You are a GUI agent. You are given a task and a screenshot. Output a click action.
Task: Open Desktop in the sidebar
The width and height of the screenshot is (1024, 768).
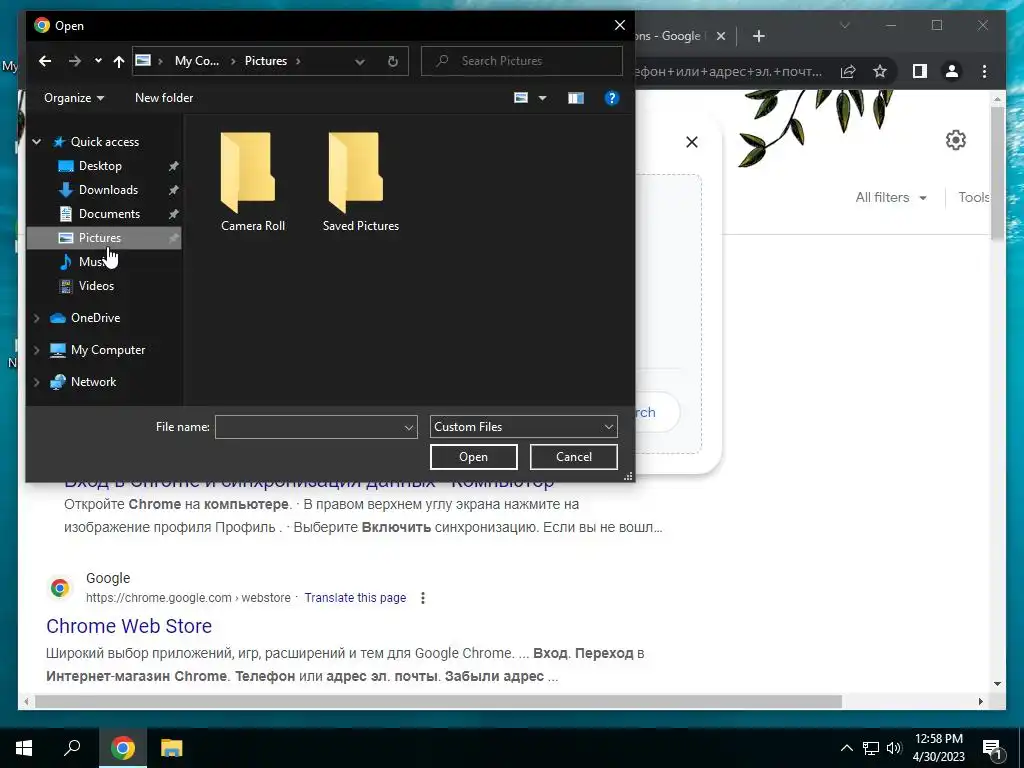coord(100,166)
